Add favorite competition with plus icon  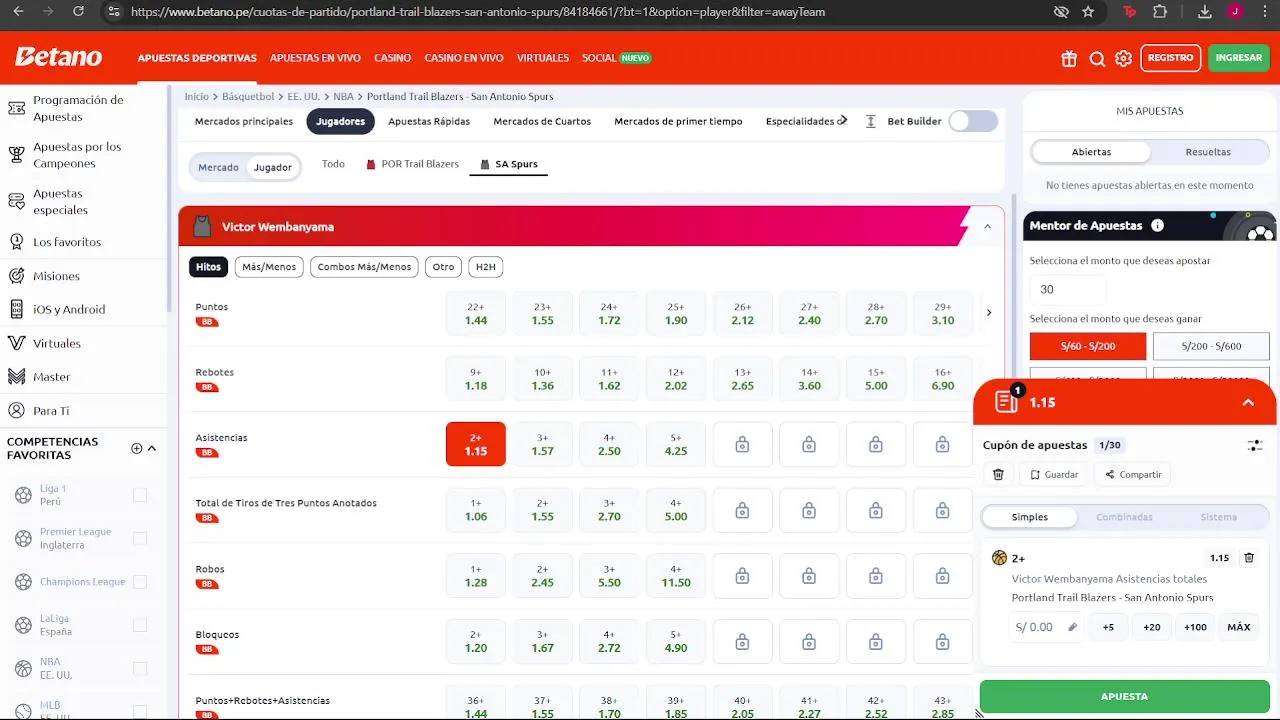(136, 448)
